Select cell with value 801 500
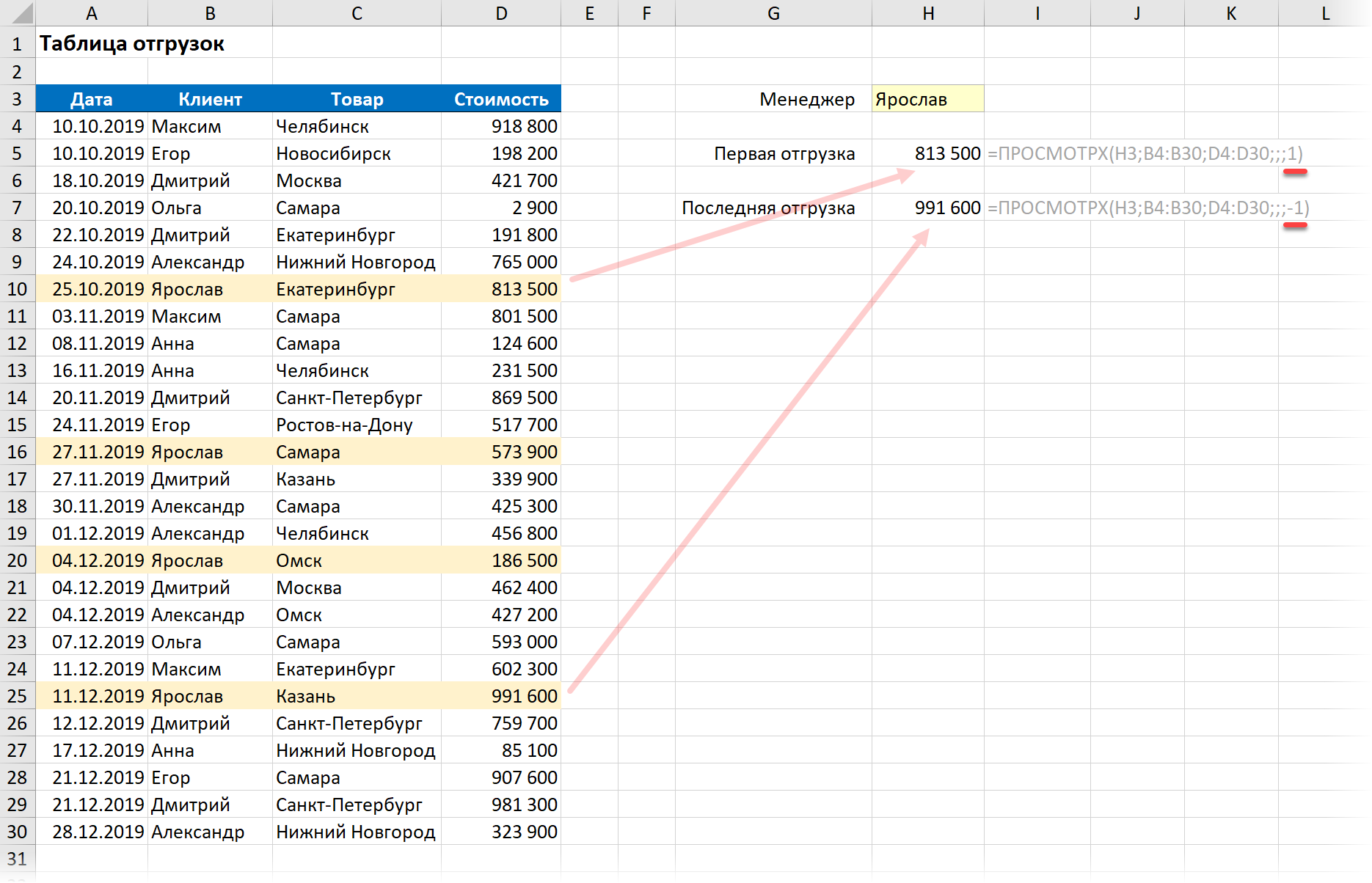The height and width of the screenshot is (883, 1372). 501,316
